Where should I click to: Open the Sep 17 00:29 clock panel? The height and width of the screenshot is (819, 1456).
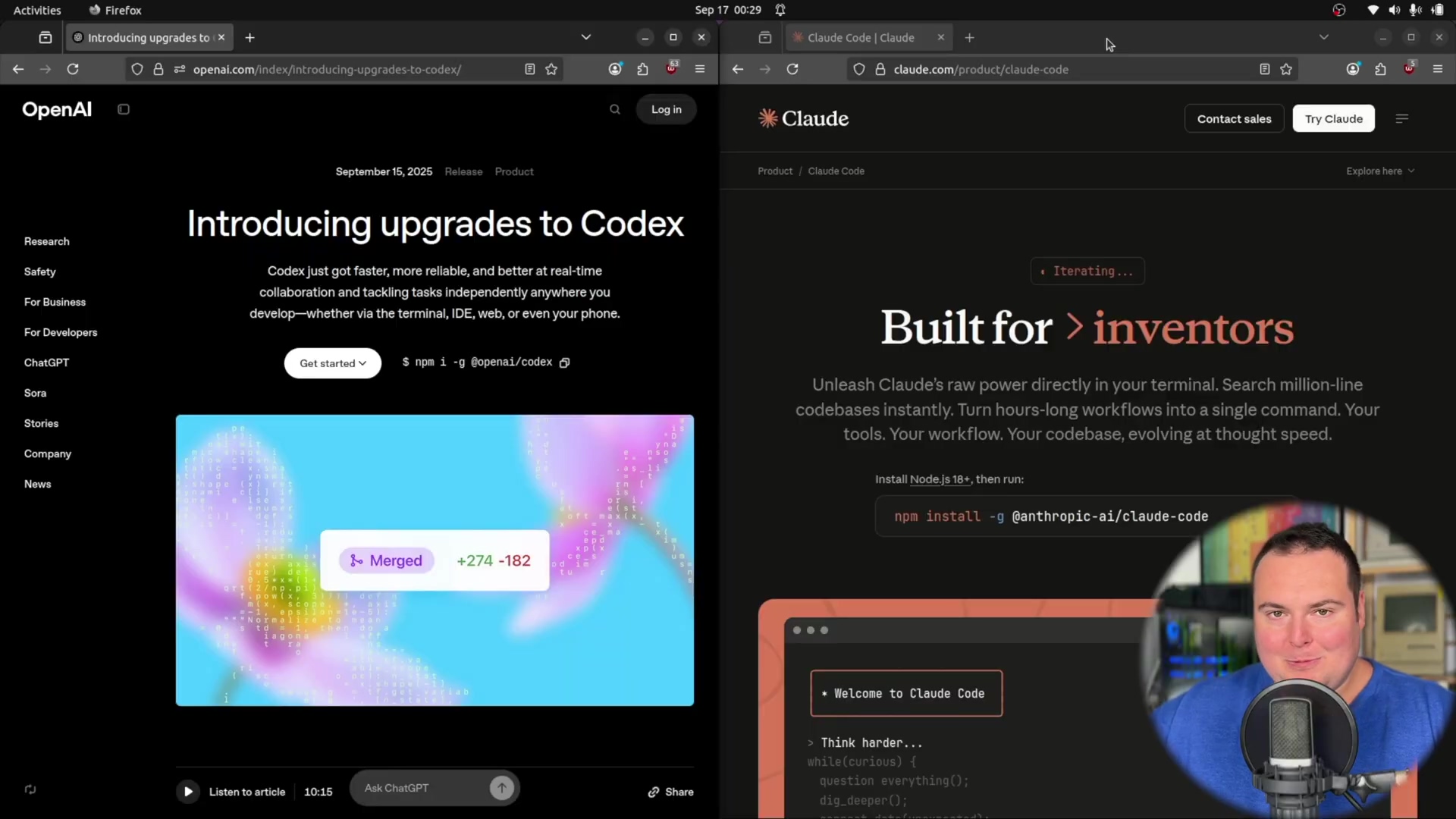click(x=728, y=10)
